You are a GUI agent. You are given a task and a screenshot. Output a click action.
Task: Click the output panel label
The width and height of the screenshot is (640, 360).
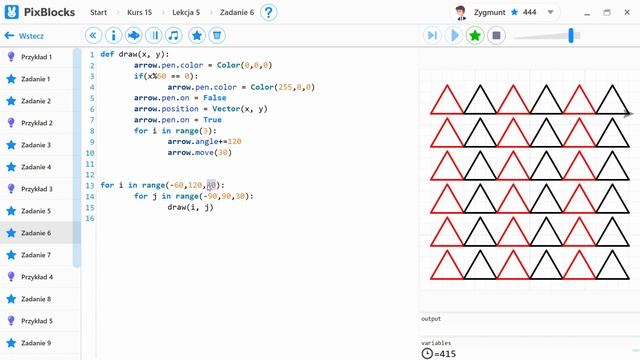tap(431, 319)
